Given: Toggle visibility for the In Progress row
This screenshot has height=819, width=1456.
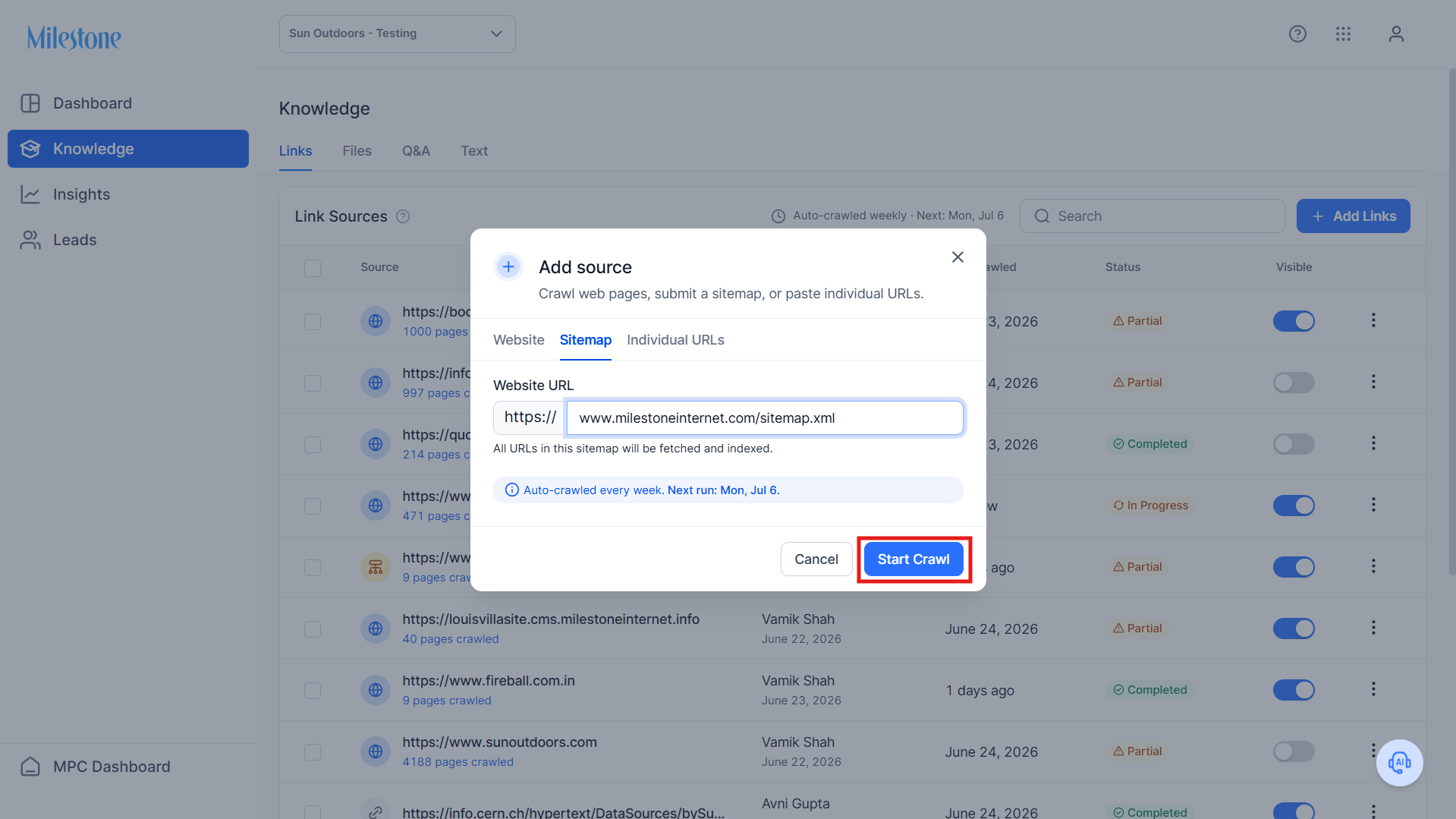Looking at the screenshot, I should [1294, 506].
